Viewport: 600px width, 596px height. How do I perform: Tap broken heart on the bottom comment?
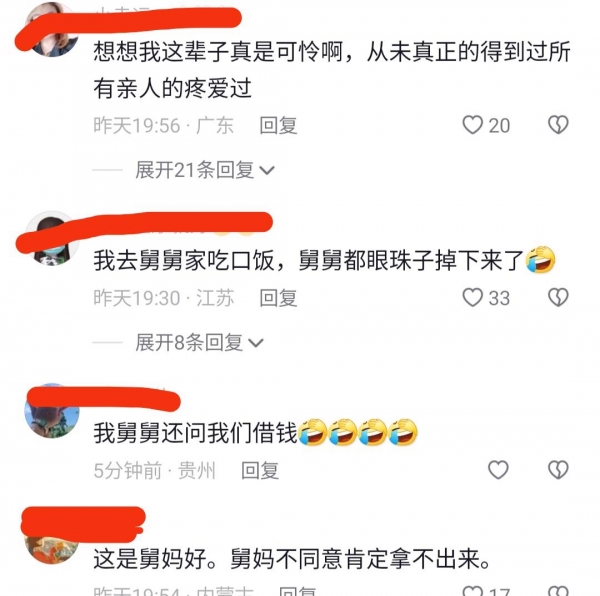558,591
